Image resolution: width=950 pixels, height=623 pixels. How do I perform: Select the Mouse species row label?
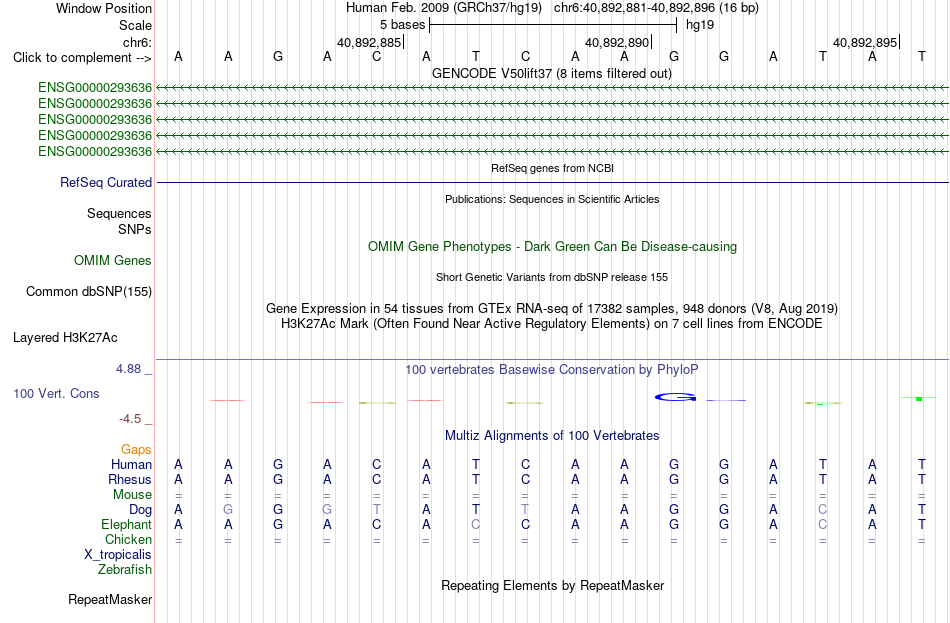132,495
